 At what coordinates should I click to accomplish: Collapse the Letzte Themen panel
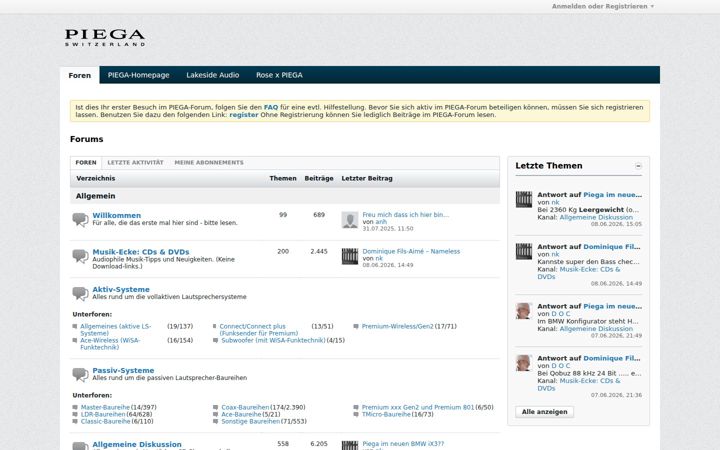pos(638,166)
